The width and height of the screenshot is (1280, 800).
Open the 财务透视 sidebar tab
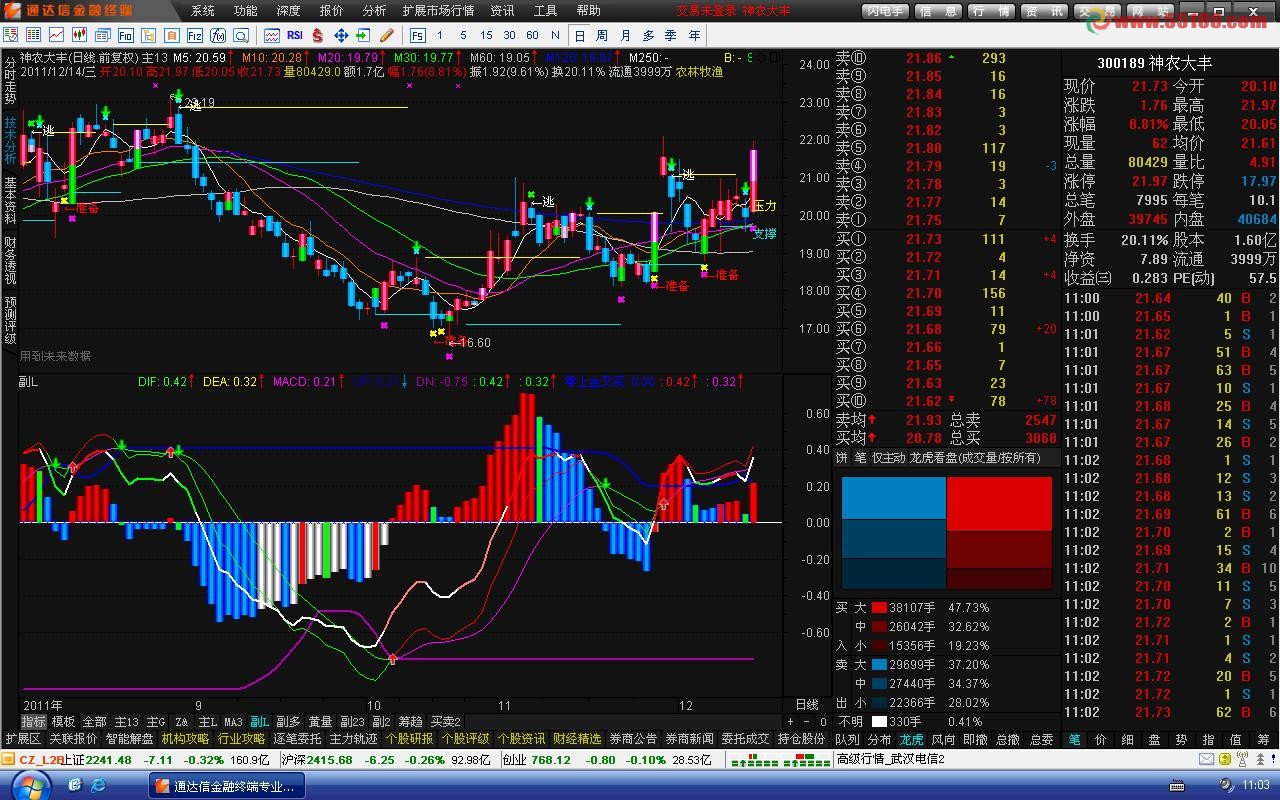pos(10,261)
